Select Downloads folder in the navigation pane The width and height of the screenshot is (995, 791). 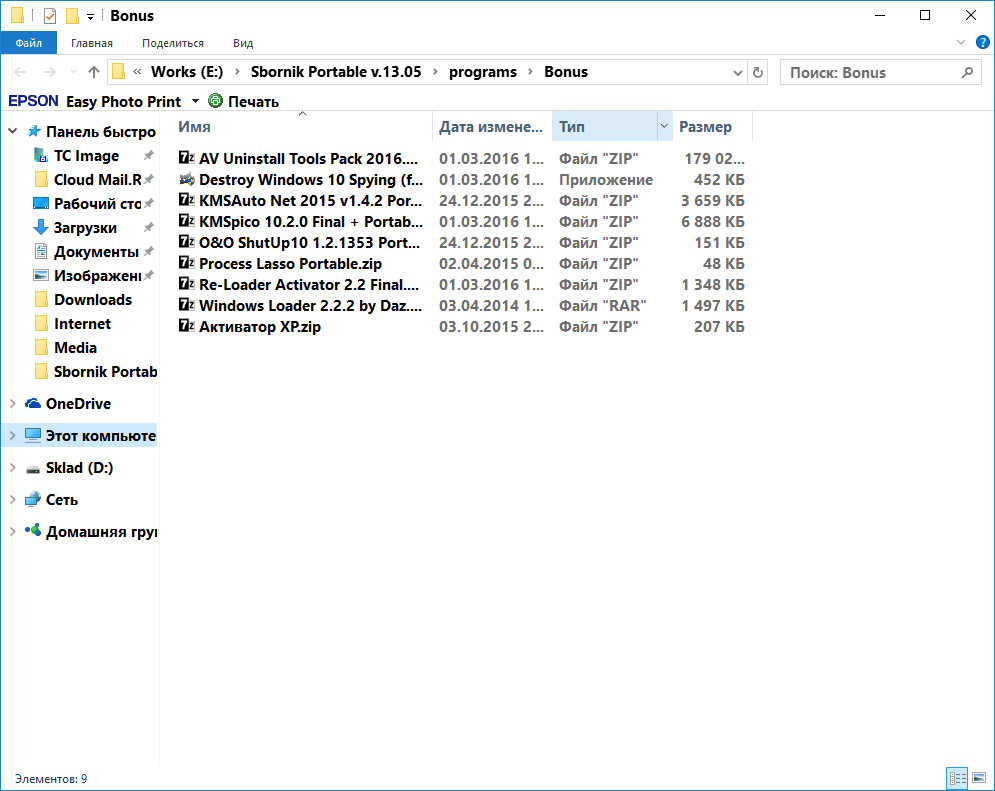pyautogui.click(x=92, y=300)
